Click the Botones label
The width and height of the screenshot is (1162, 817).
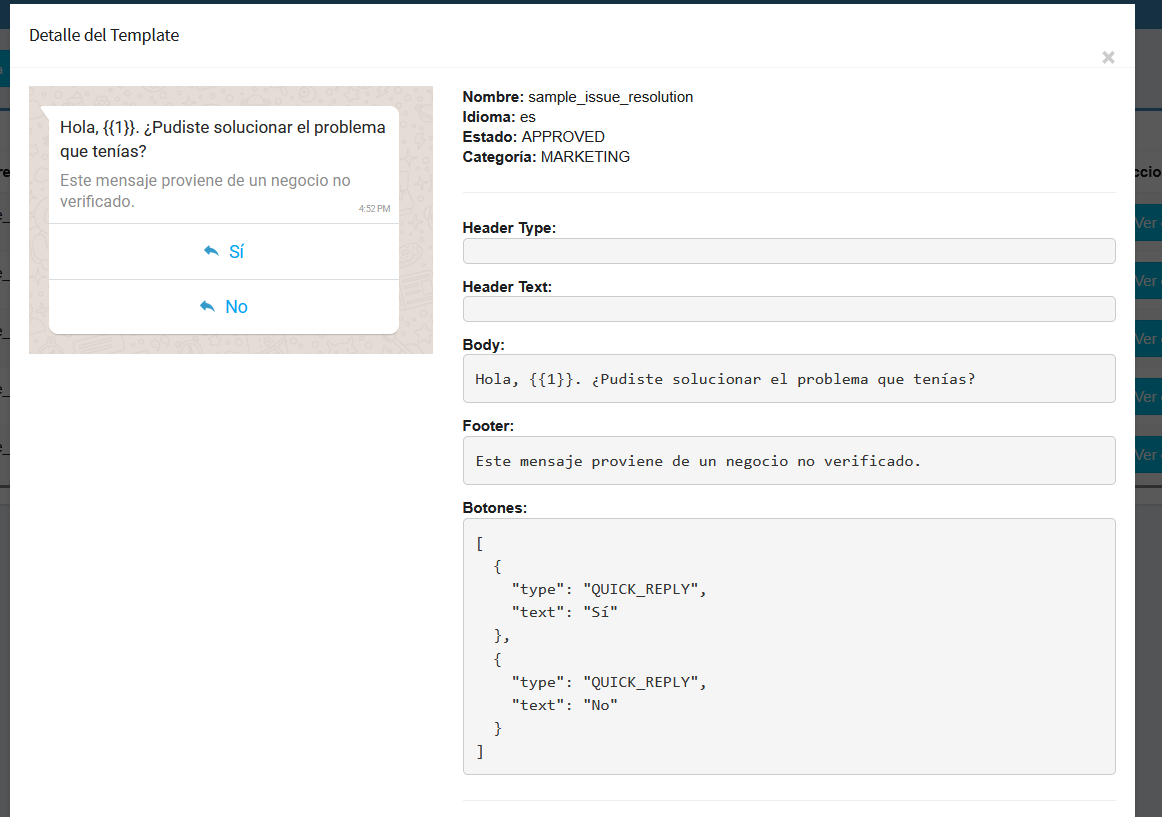pos(494,508)
